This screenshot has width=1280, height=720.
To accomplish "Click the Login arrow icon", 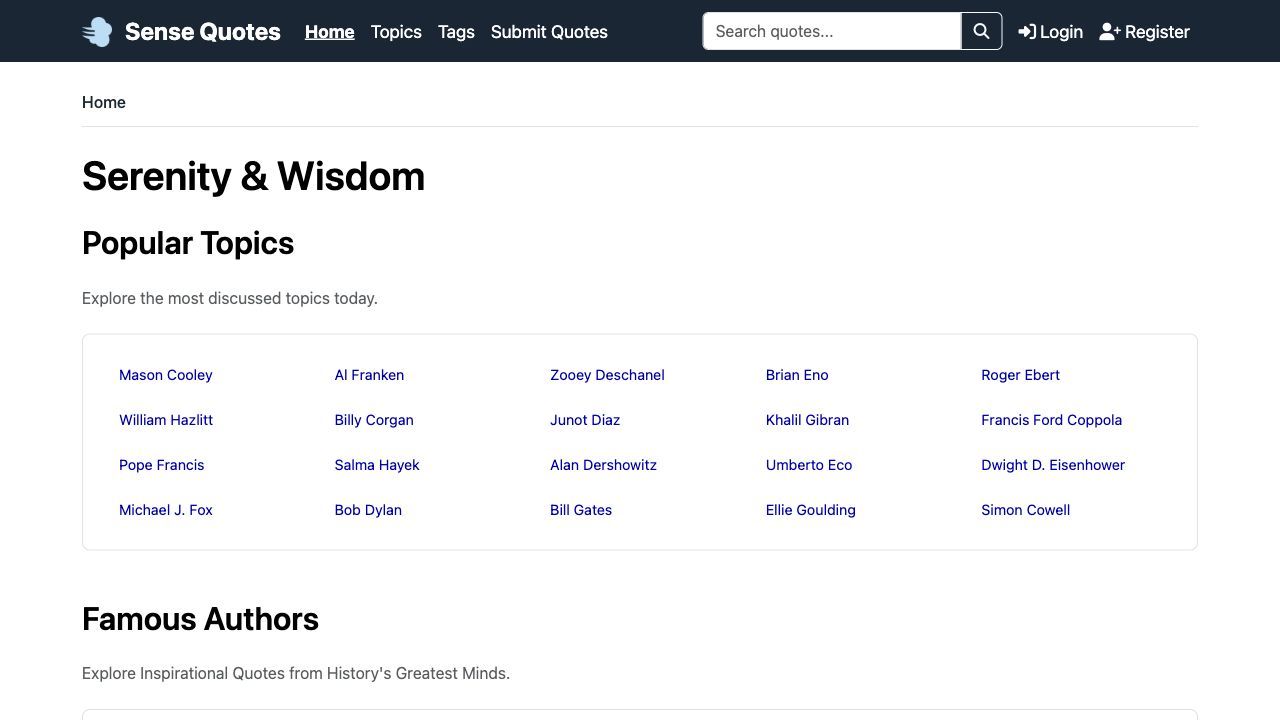I will 1027,32.
